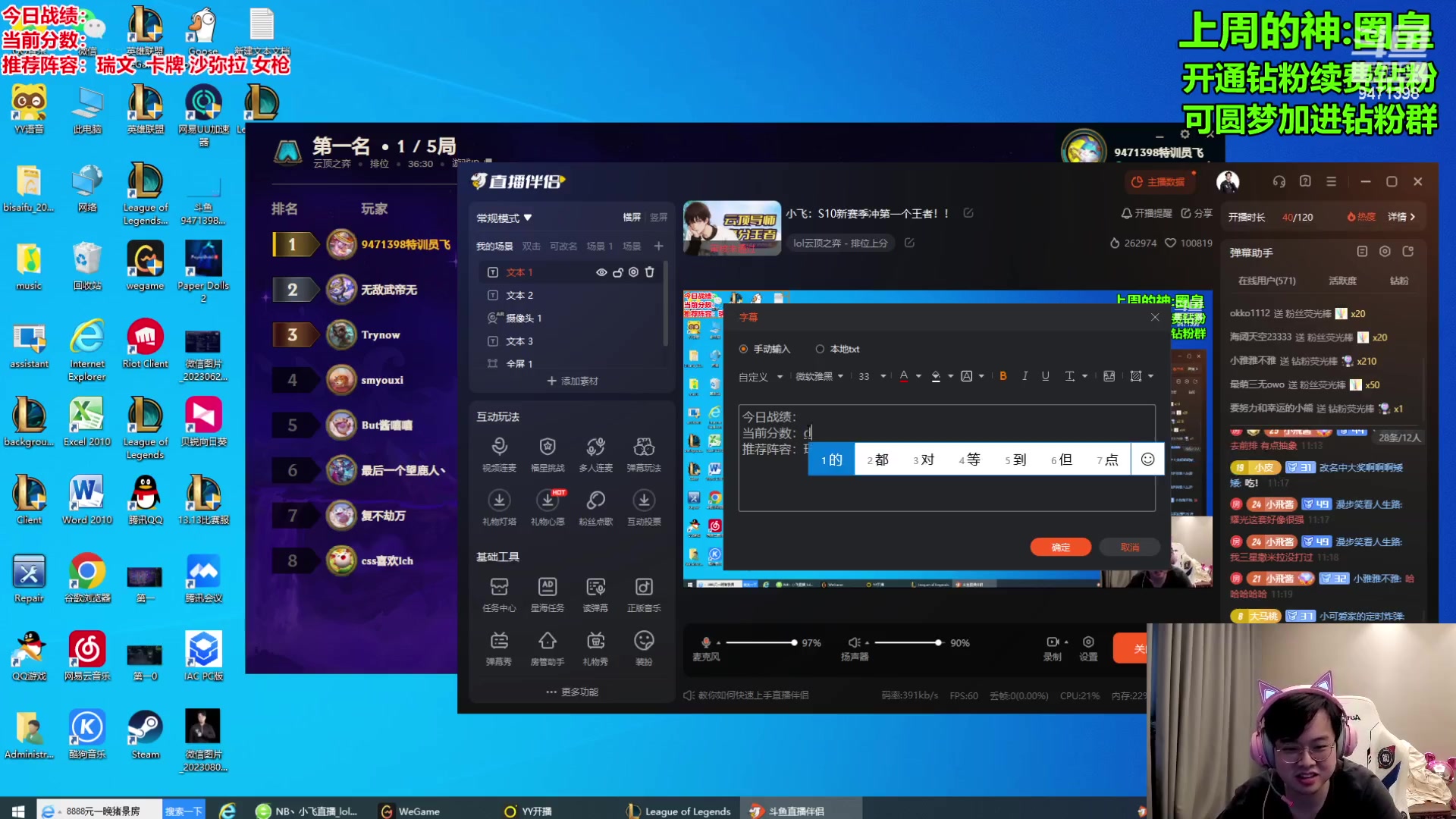
Task: Select 手动输入 radio option
Action: tap(743, 349)
